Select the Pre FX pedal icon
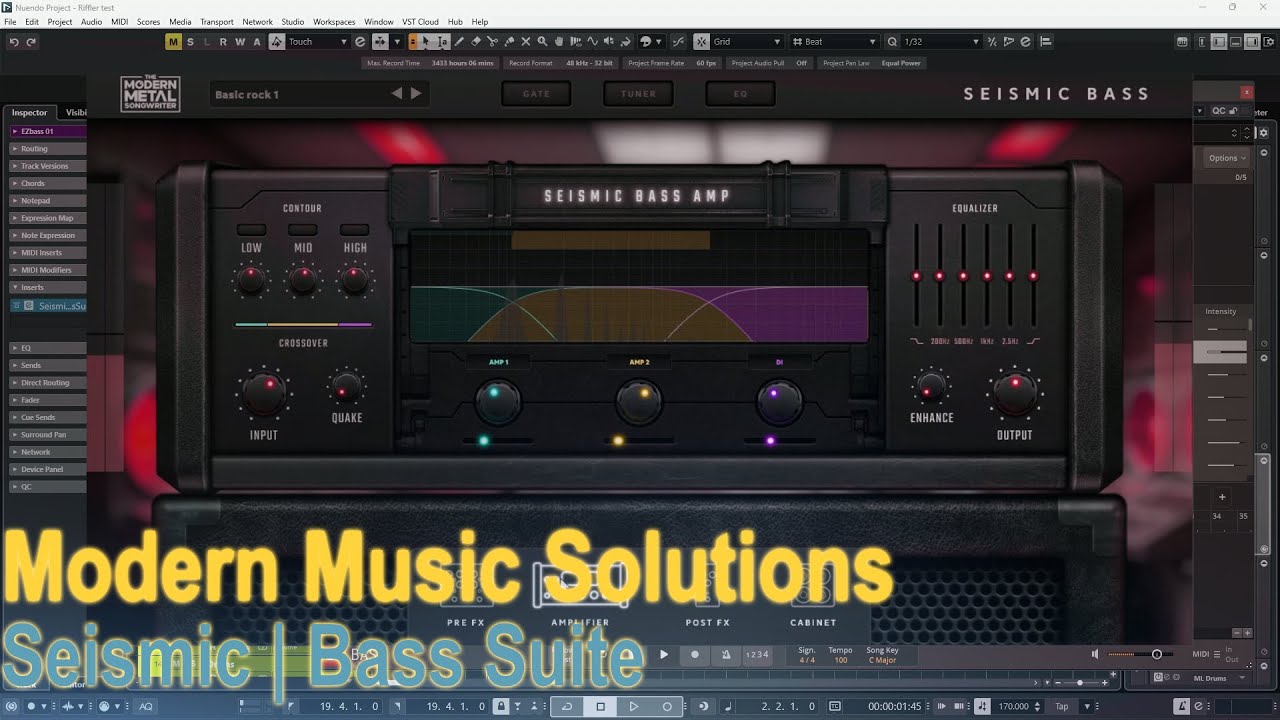The width and height of the screenshot is (1280, 720). pyautogui.click(x=466, y=587)
